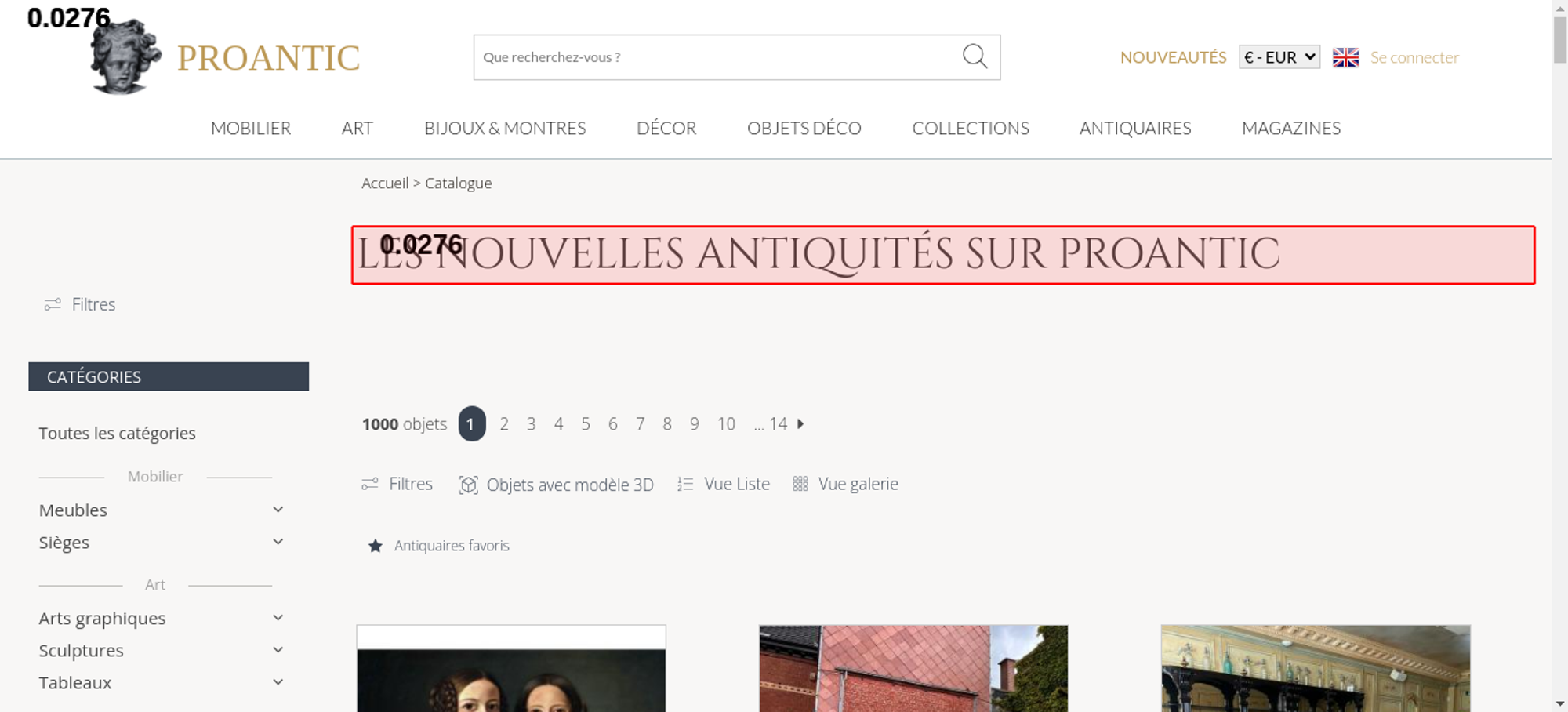Viewport: 1568px width, 712px height.
Task: Open the EUR currency dropdown
Action: tap(1279, 57)
